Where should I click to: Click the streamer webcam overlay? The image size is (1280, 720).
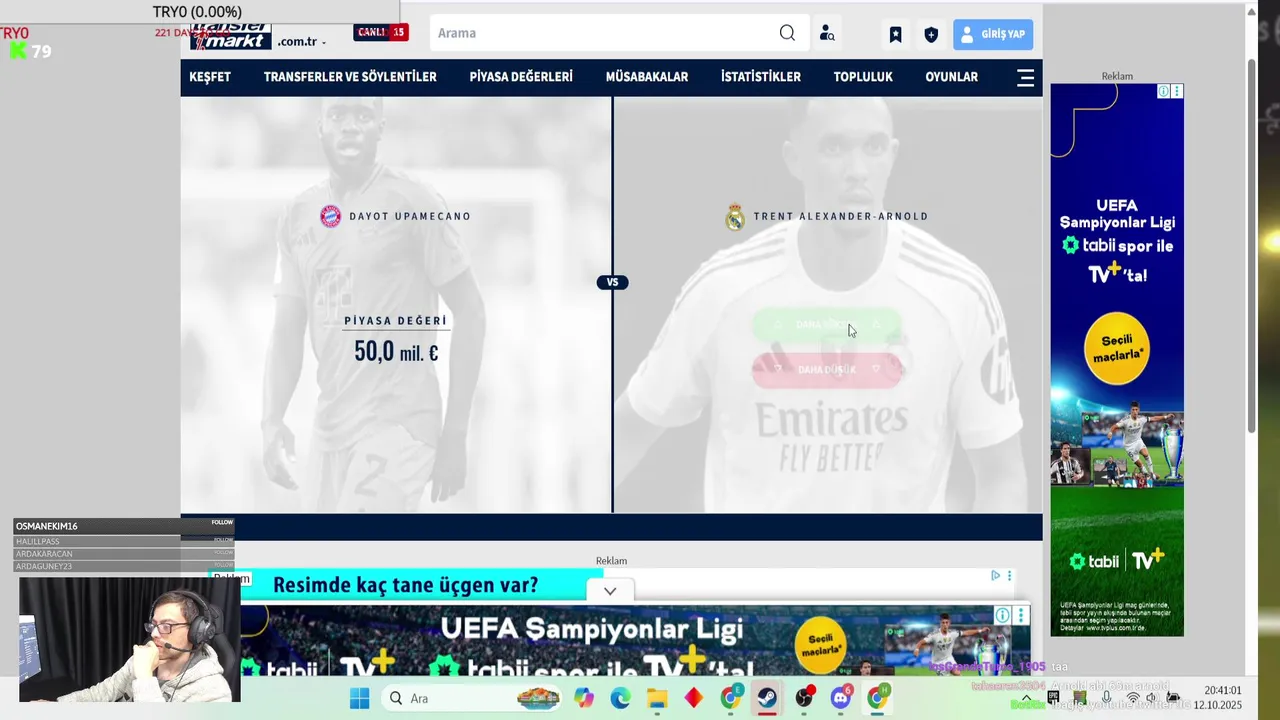pos(129,639)
